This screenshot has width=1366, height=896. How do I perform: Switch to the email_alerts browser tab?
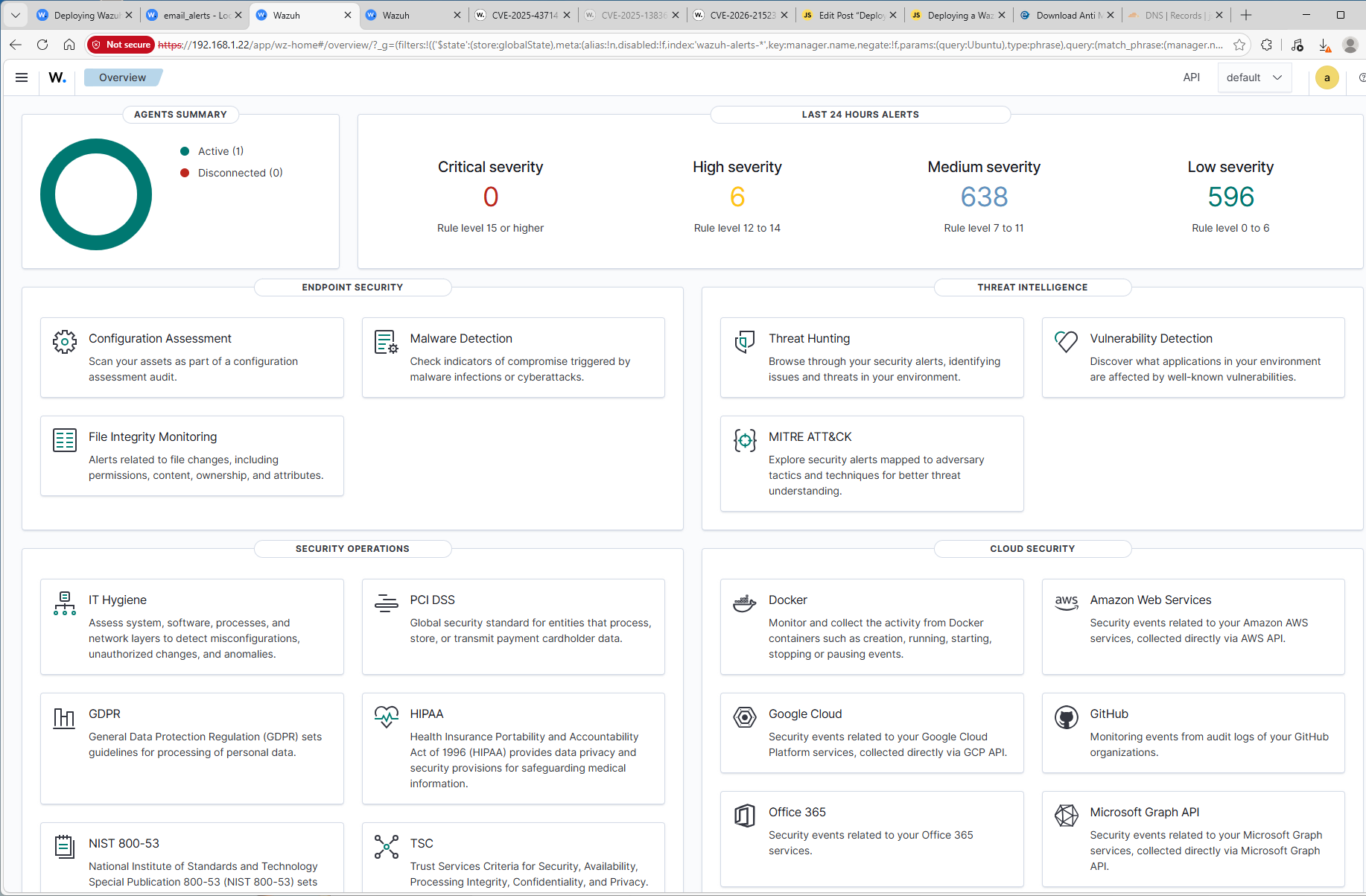(x=194, y=15)
